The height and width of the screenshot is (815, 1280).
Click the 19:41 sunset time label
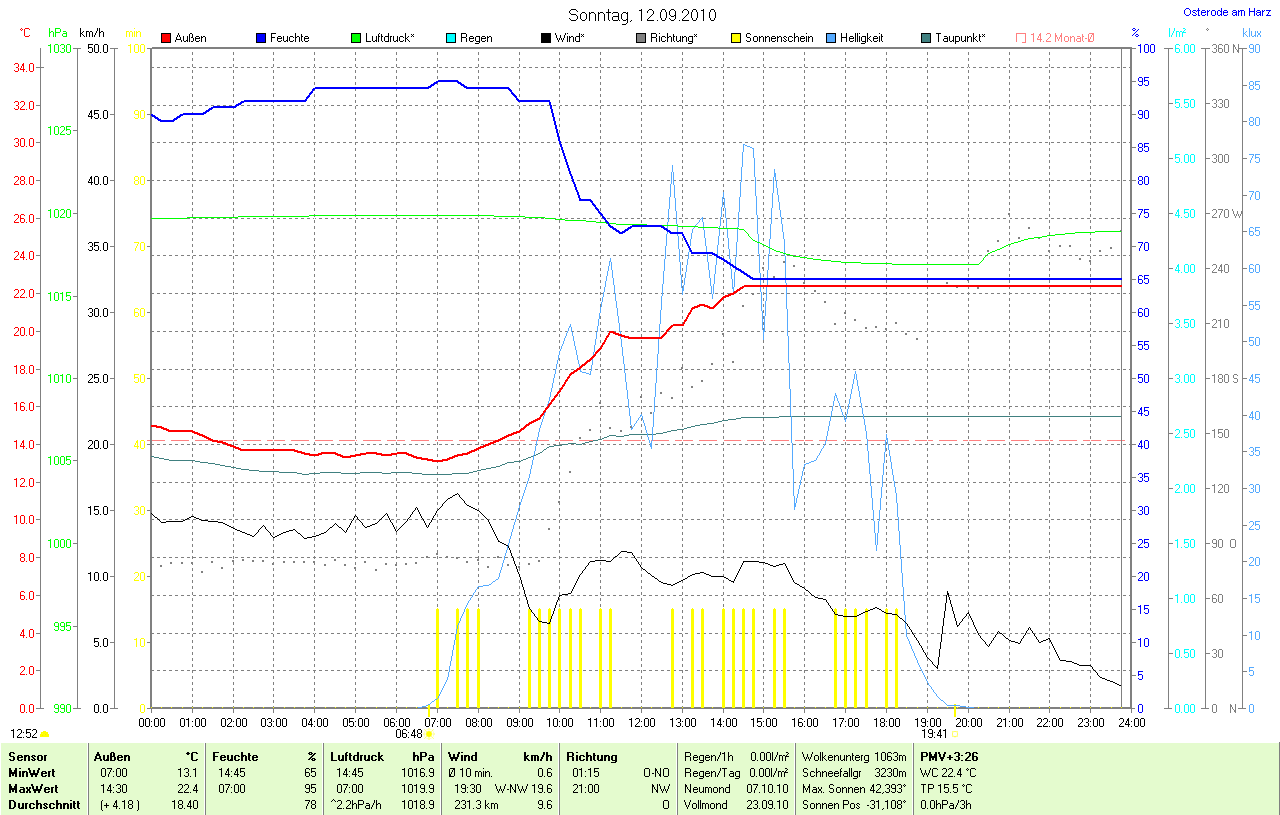pos(934,733)
